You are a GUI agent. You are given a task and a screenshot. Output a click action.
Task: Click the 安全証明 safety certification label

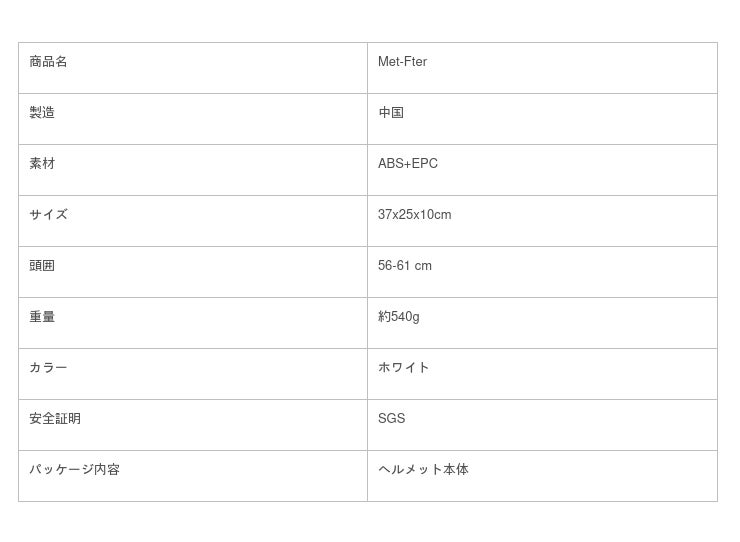(55, 419)
